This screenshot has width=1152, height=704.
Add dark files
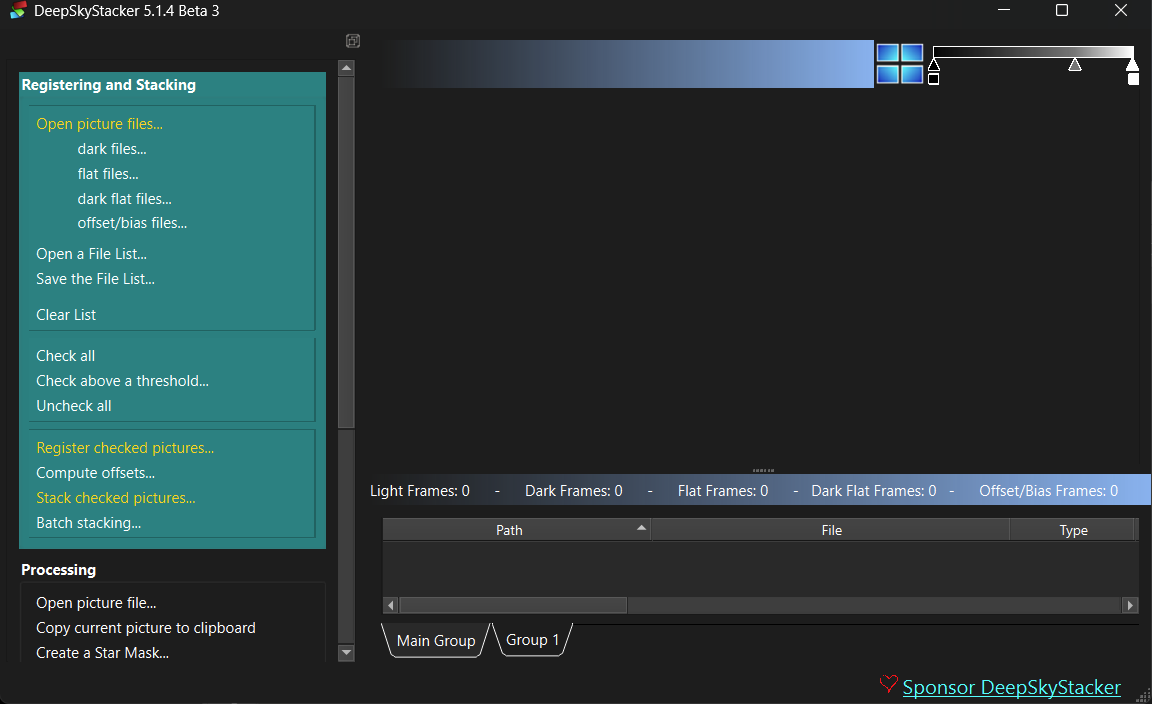point(112,149)
